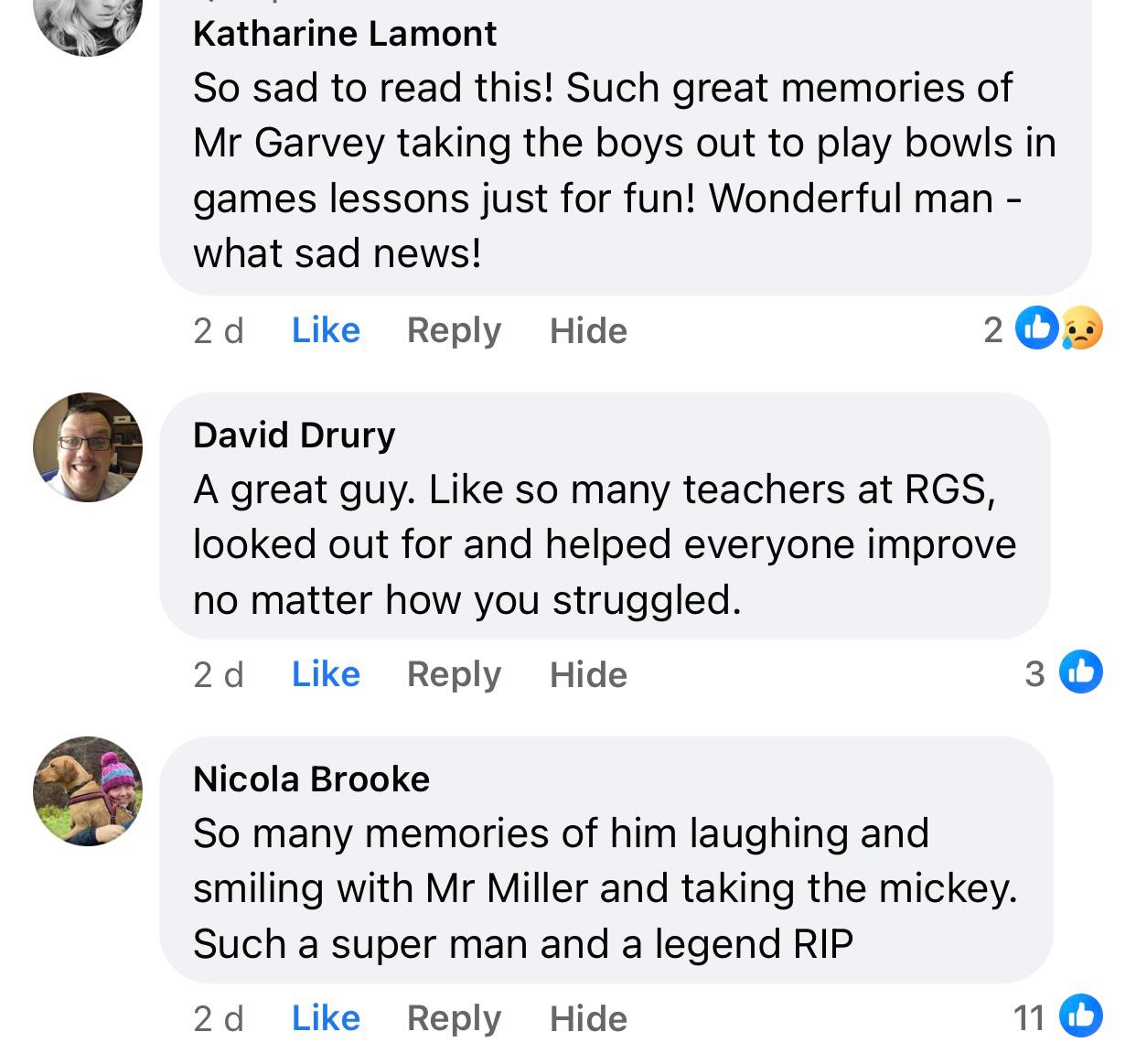
Task: Like Nicola Brooke's comment
Action: click(326, 1018)
